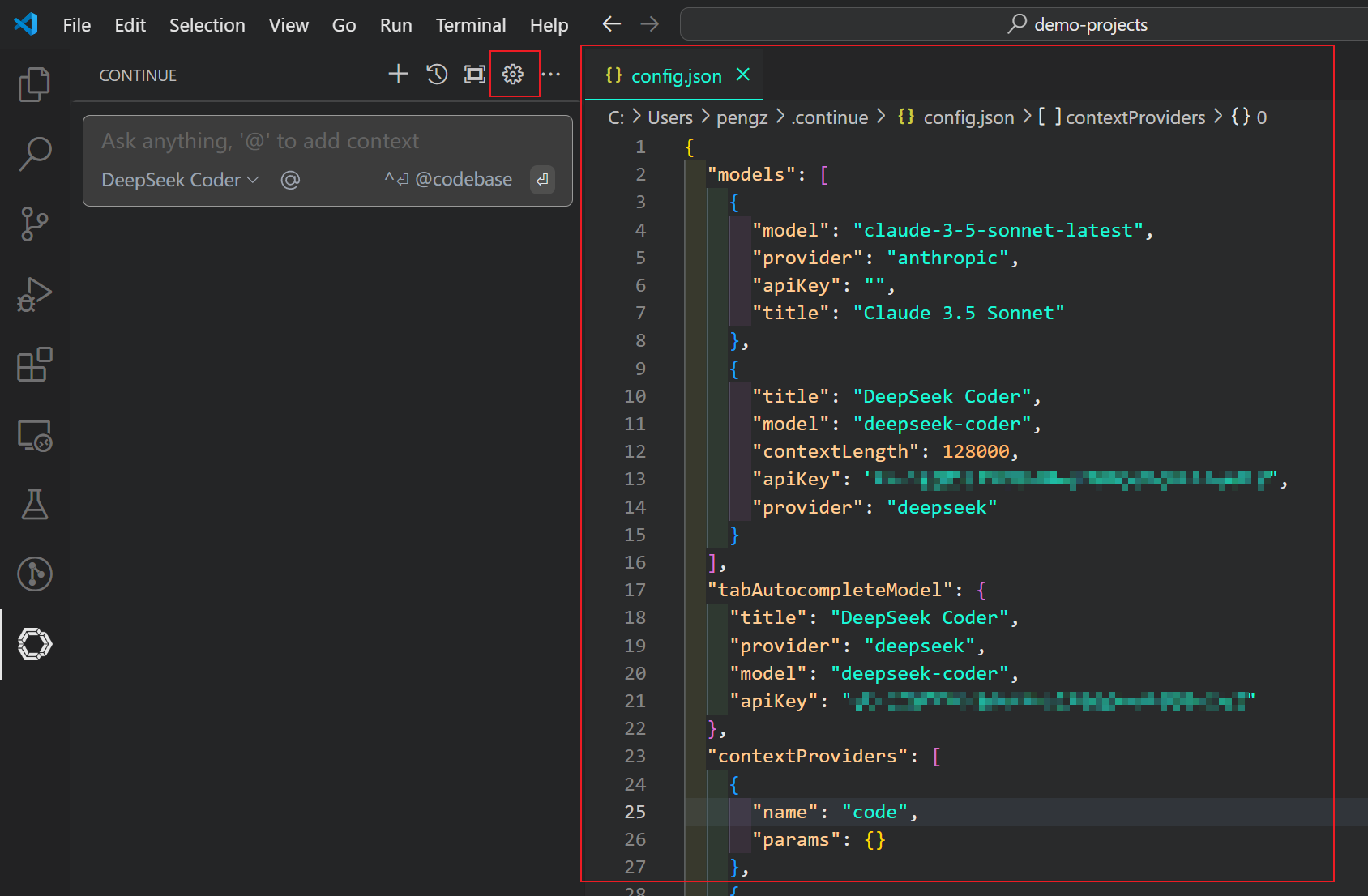Open the Help menu
Image resolution: width=1368 pixels, height=896 pixels.
(x=549, y=25)
